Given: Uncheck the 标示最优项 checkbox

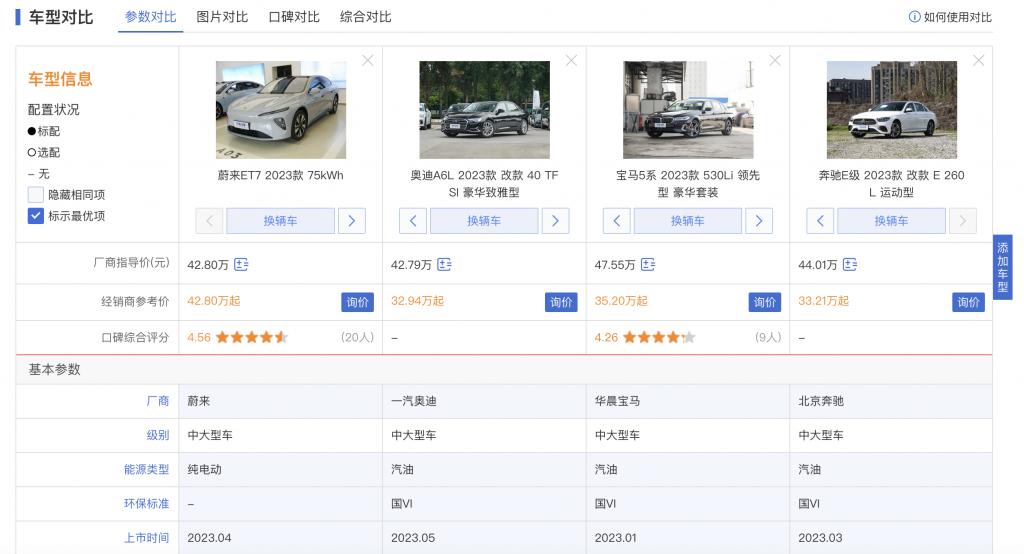Looking at the screenshot, I should pos(36,216).
